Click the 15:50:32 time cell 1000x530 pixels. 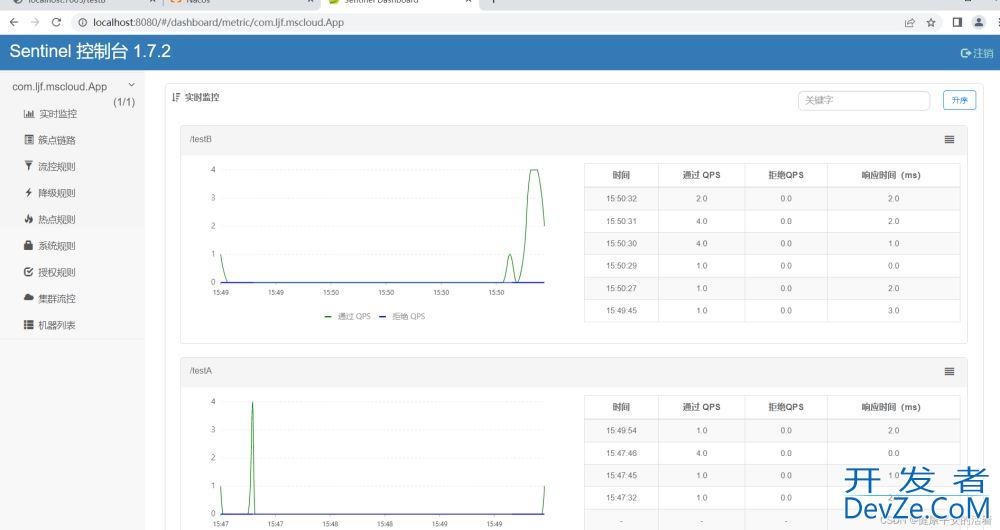click(x=621, y=198)
